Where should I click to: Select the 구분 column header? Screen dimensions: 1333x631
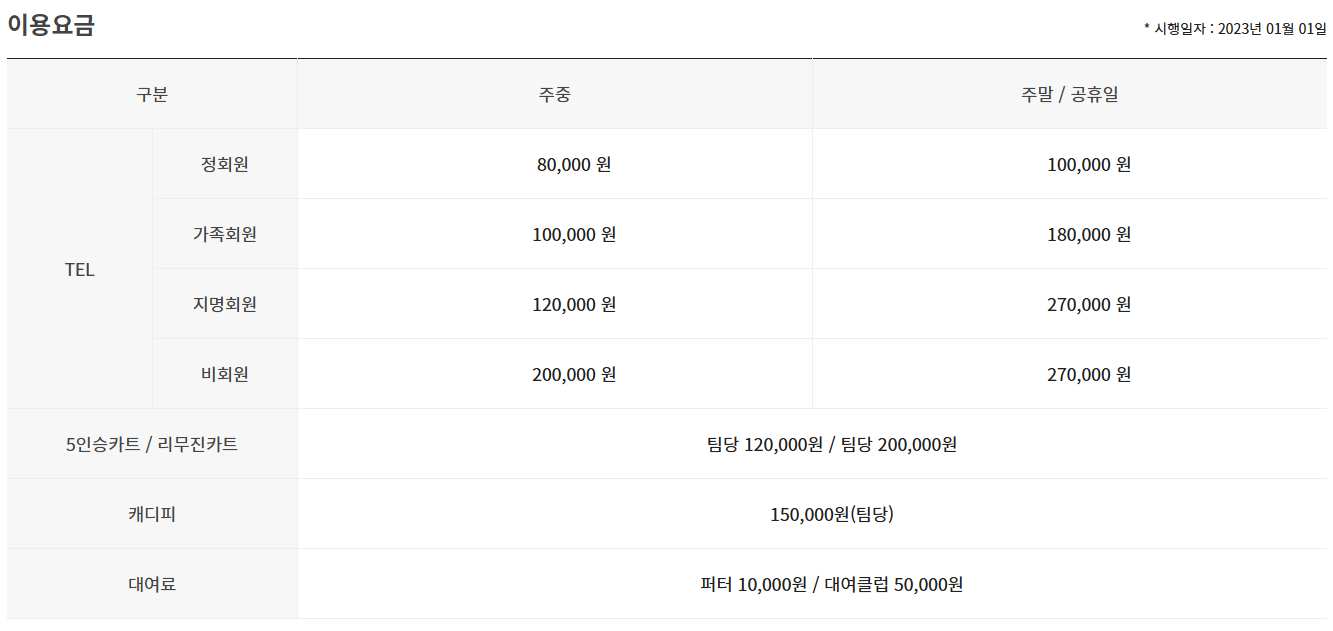tap(152, 95)
